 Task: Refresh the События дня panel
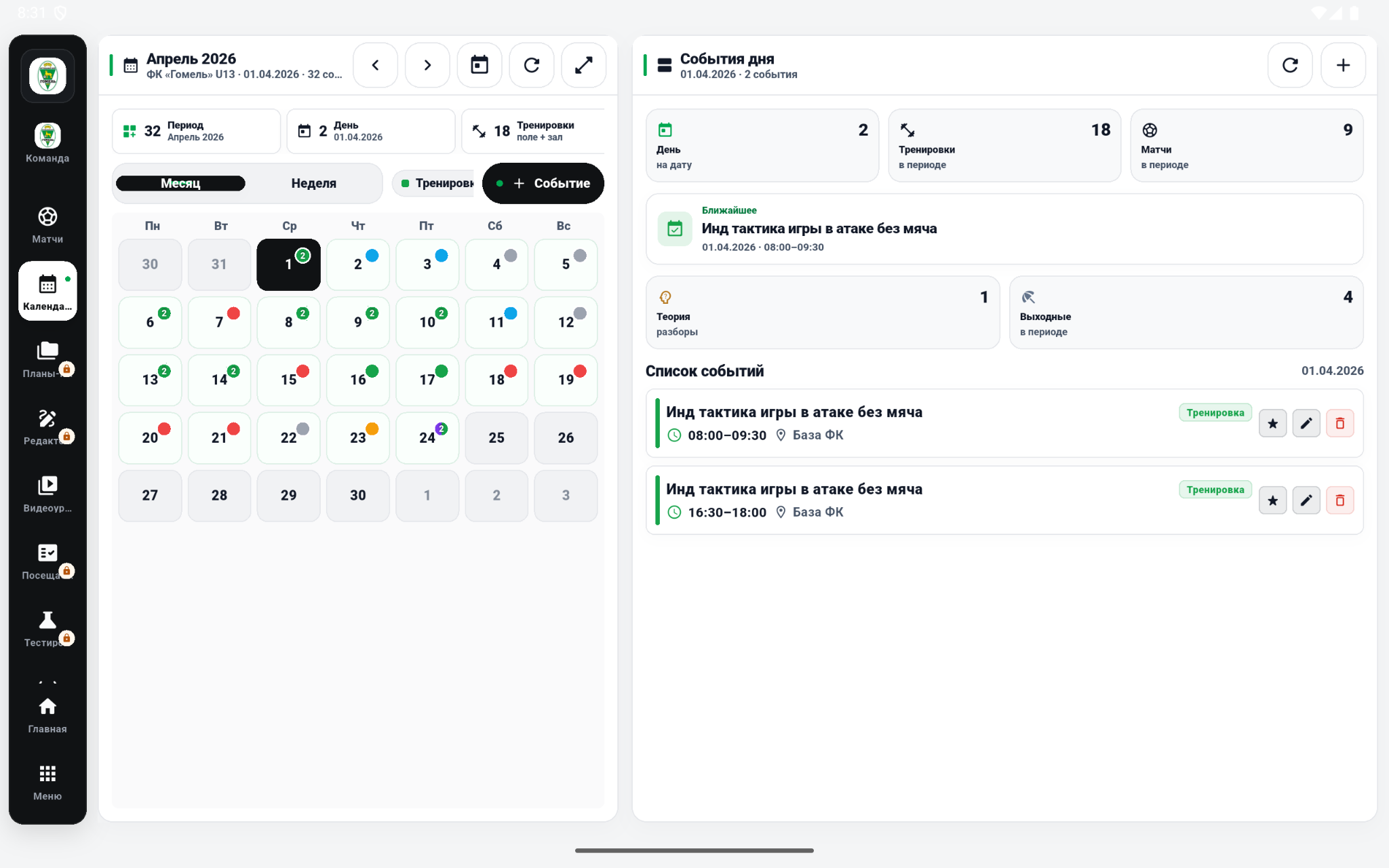pyautogui.click(x=1290, y=65)
